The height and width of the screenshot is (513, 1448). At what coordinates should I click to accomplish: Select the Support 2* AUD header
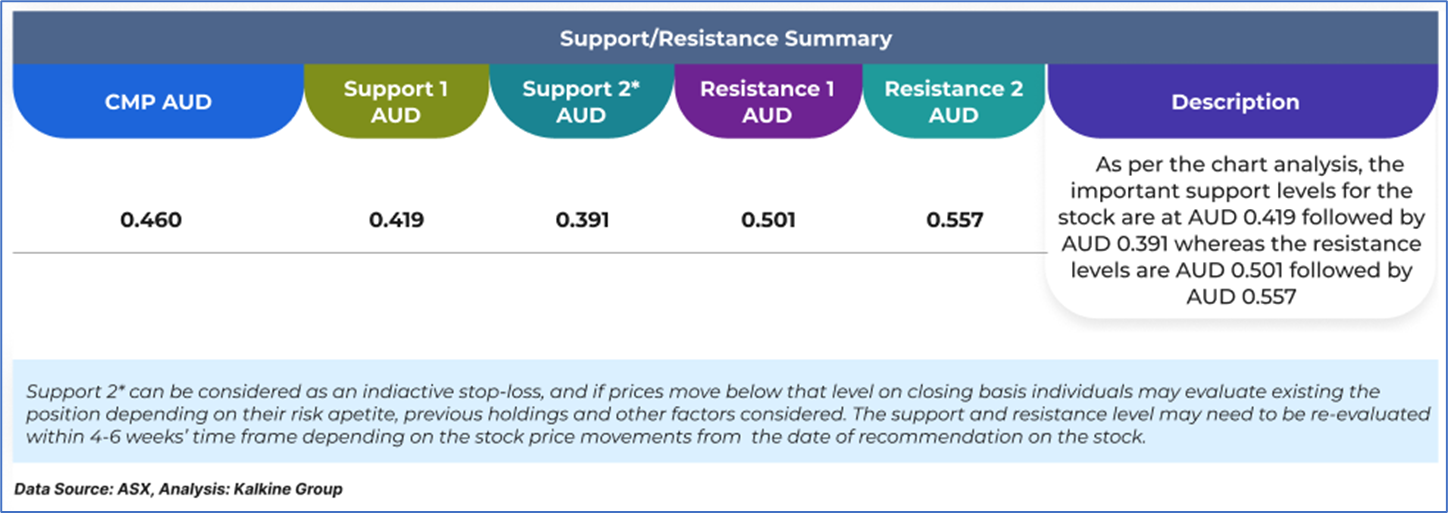coord(581,101)
